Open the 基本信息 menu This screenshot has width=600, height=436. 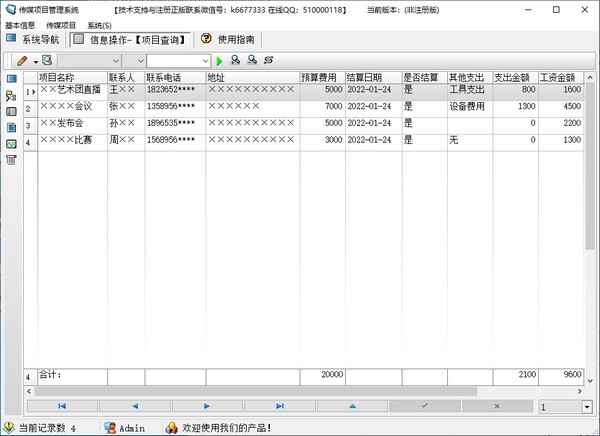(20, 24)
